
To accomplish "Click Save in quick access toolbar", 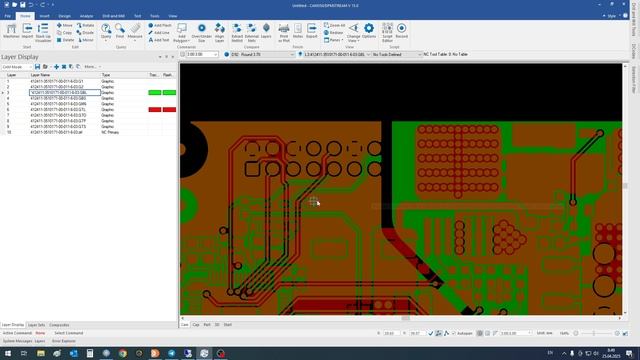I will point(22,5).
